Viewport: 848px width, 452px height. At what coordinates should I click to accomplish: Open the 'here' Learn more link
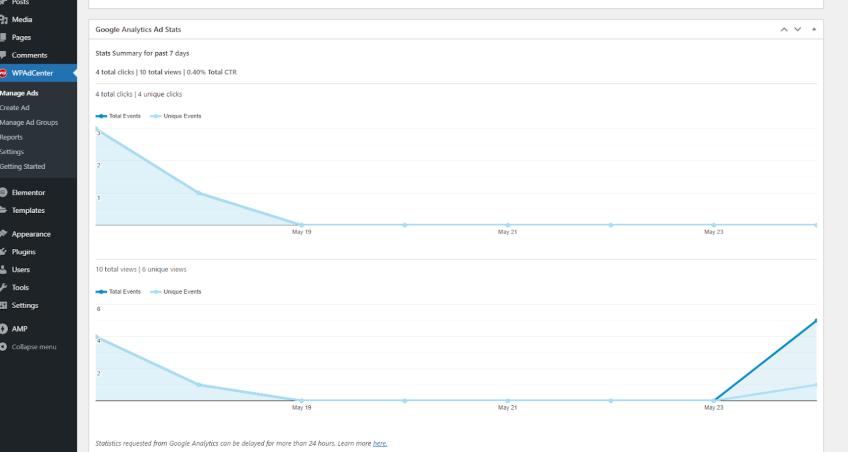(x=380, y=443)
